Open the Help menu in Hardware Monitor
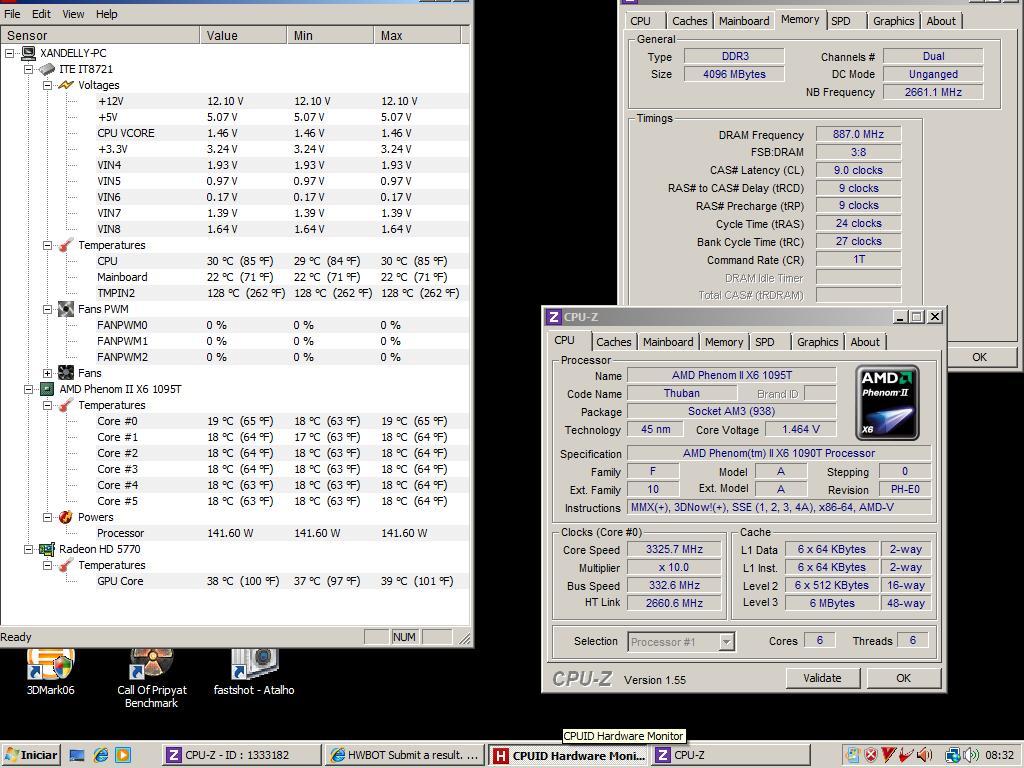 (106, 14)
